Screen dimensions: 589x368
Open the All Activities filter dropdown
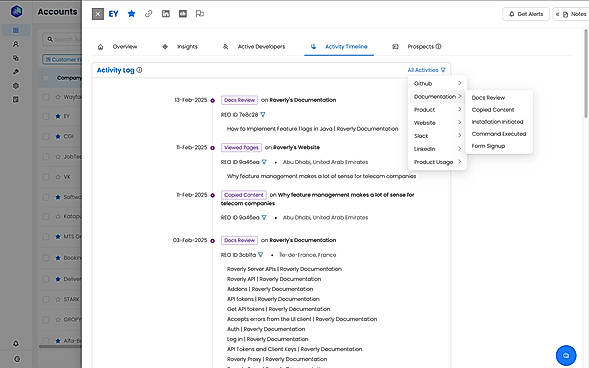click(x=426, y=70)
